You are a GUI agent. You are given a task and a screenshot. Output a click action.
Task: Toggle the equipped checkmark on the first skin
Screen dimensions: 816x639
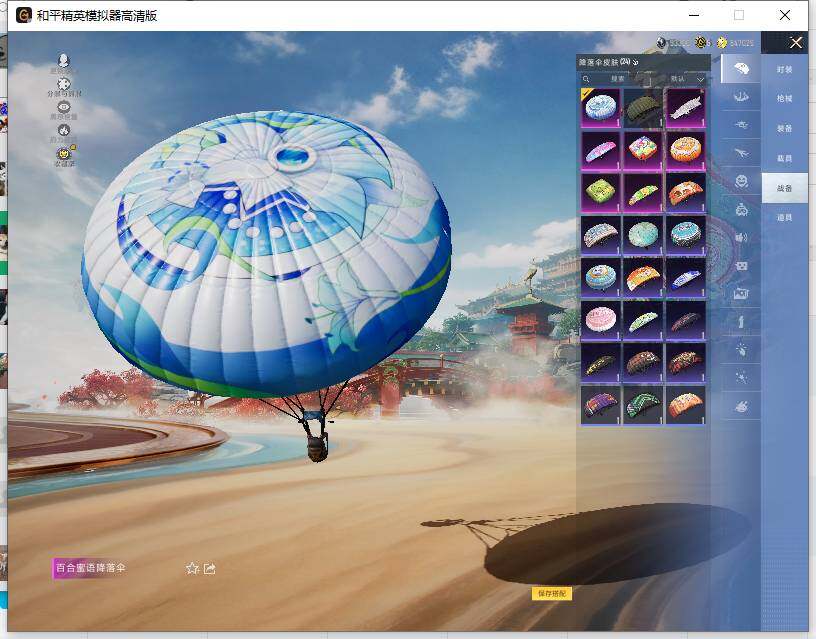pyautogui.click(x=586, y=92)
